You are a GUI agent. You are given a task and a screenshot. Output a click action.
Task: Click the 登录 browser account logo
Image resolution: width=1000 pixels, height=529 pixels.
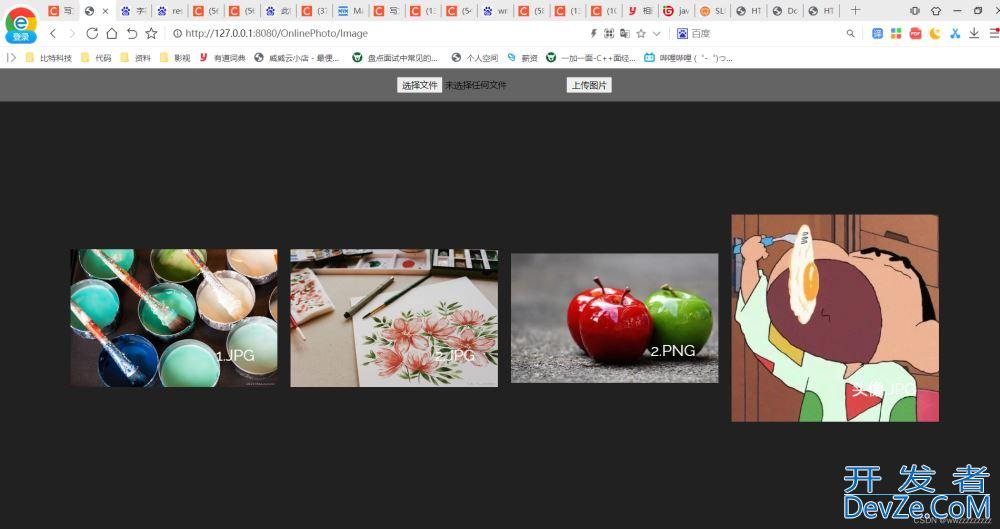tap(20, 25)
